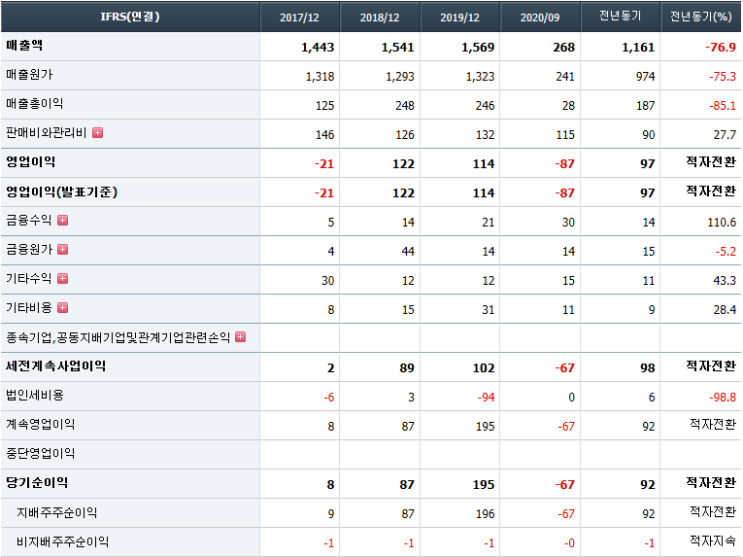This screenshot has height=557, width=743.
Task: Select the 2018/12 column header
Action: 380,18
